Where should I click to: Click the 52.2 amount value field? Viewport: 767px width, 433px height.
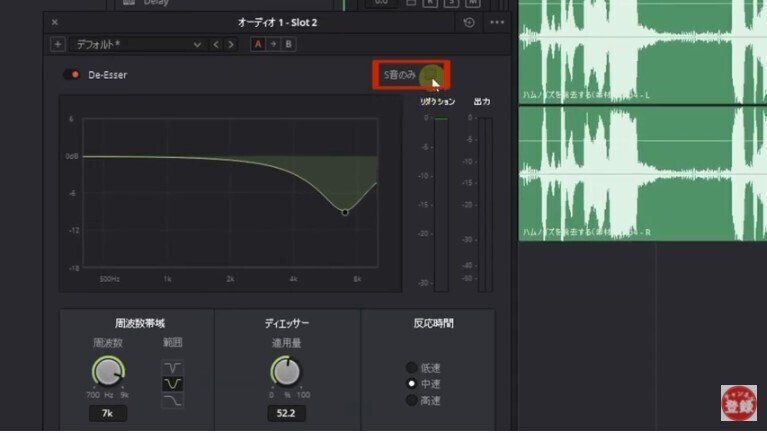(x=286, y=413)
